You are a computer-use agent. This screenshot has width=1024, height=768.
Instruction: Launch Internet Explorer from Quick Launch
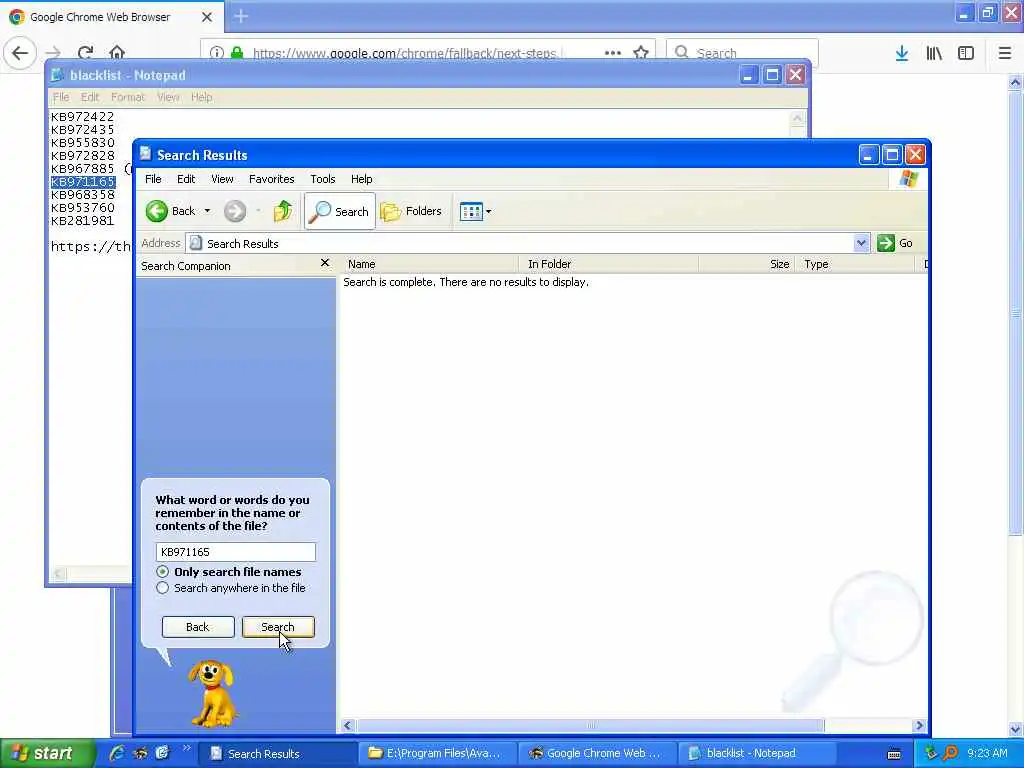[x=118, y=753]
